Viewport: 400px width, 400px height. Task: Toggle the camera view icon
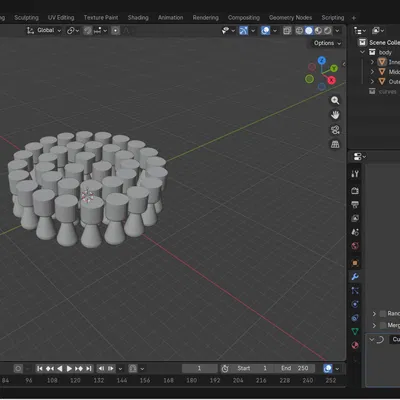pos(335,130)
